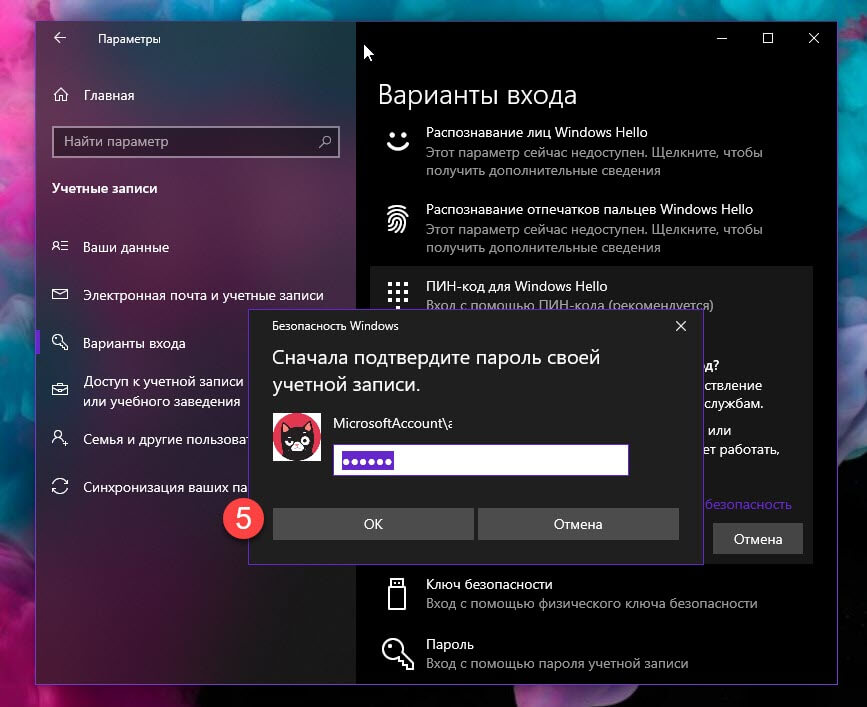Click the PIN keypad dots icon
This screenshot has height=707, width=867.
pyautogui.click(x=398, y=294)
